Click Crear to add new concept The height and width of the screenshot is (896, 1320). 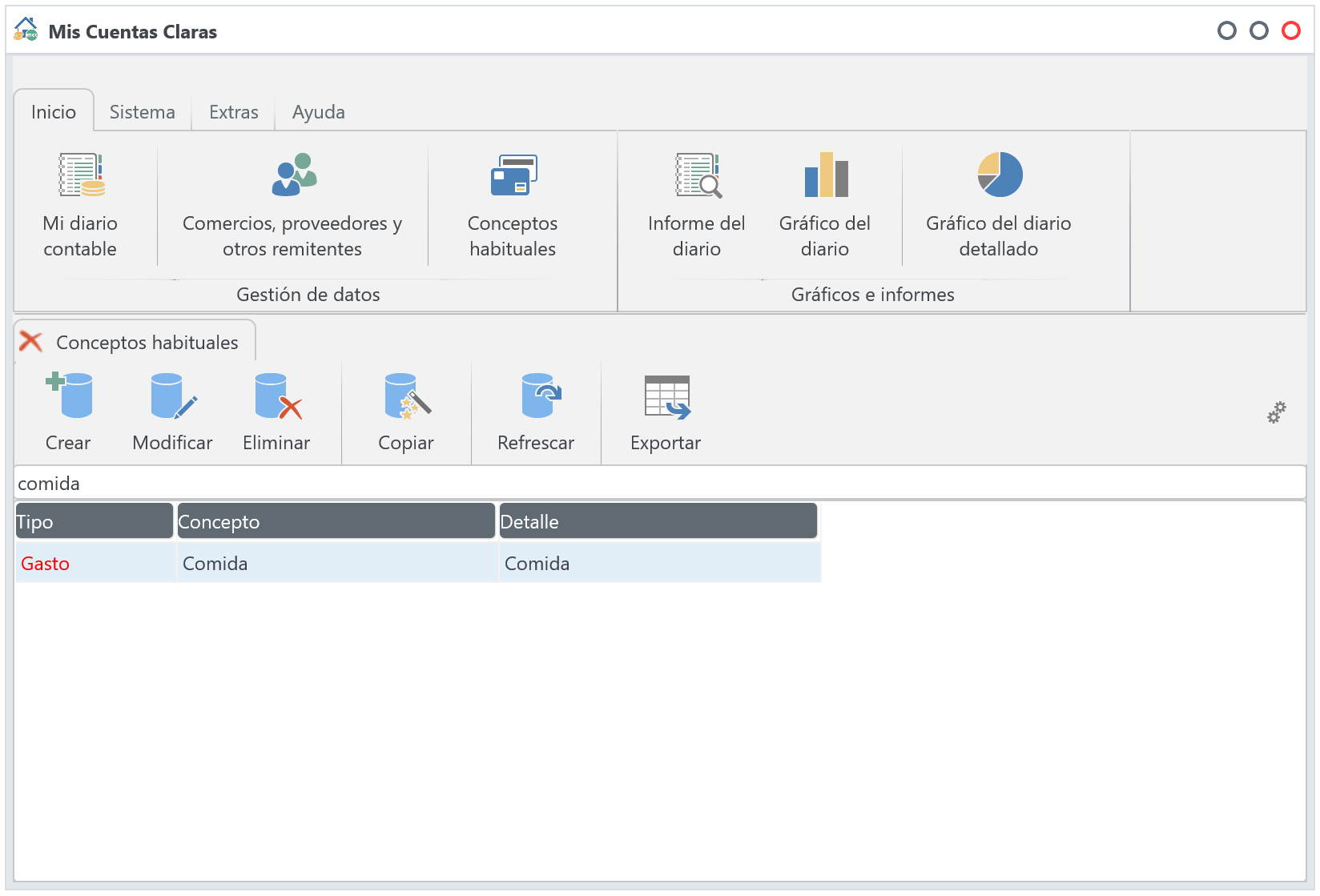[68, 412]
